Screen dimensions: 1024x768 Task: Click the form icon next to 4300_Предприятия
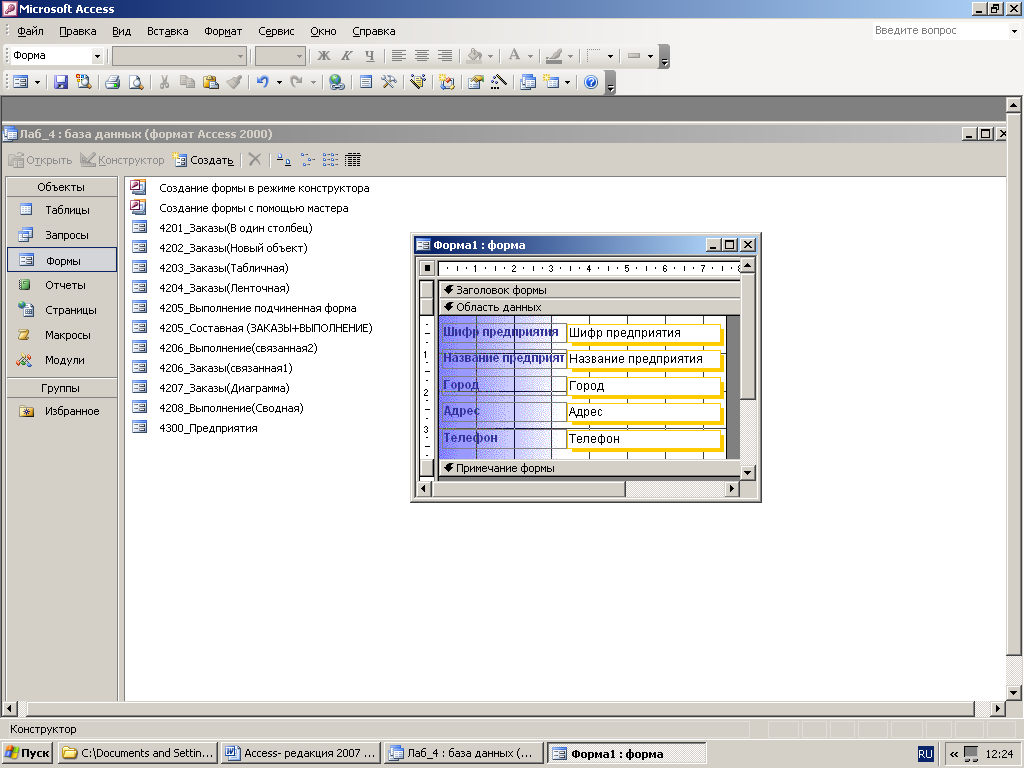tap(139, 428)
